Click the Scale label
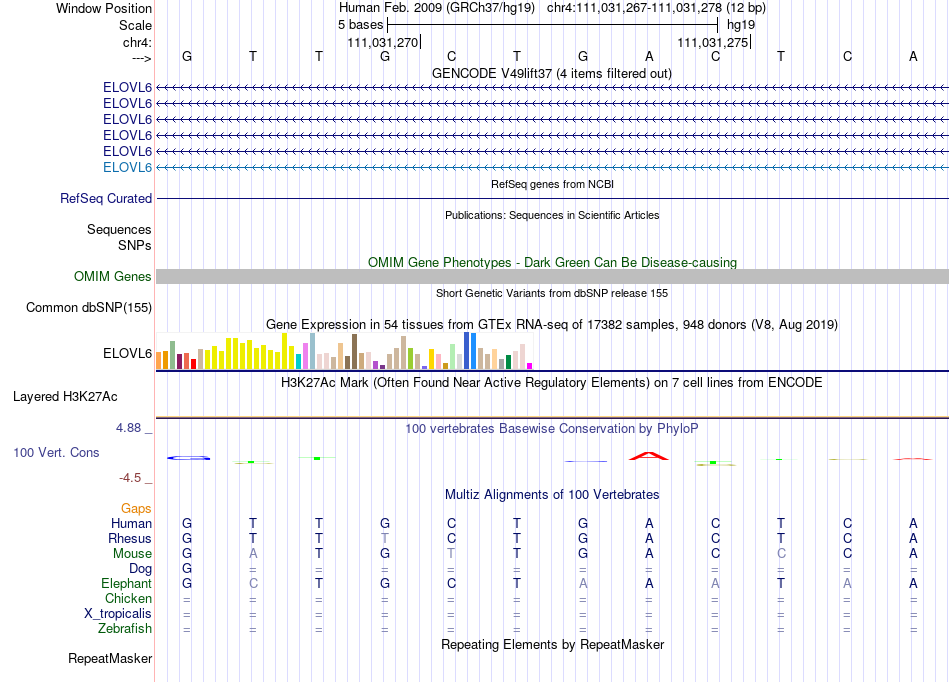950x682 pixels. (x=135, y=25)
